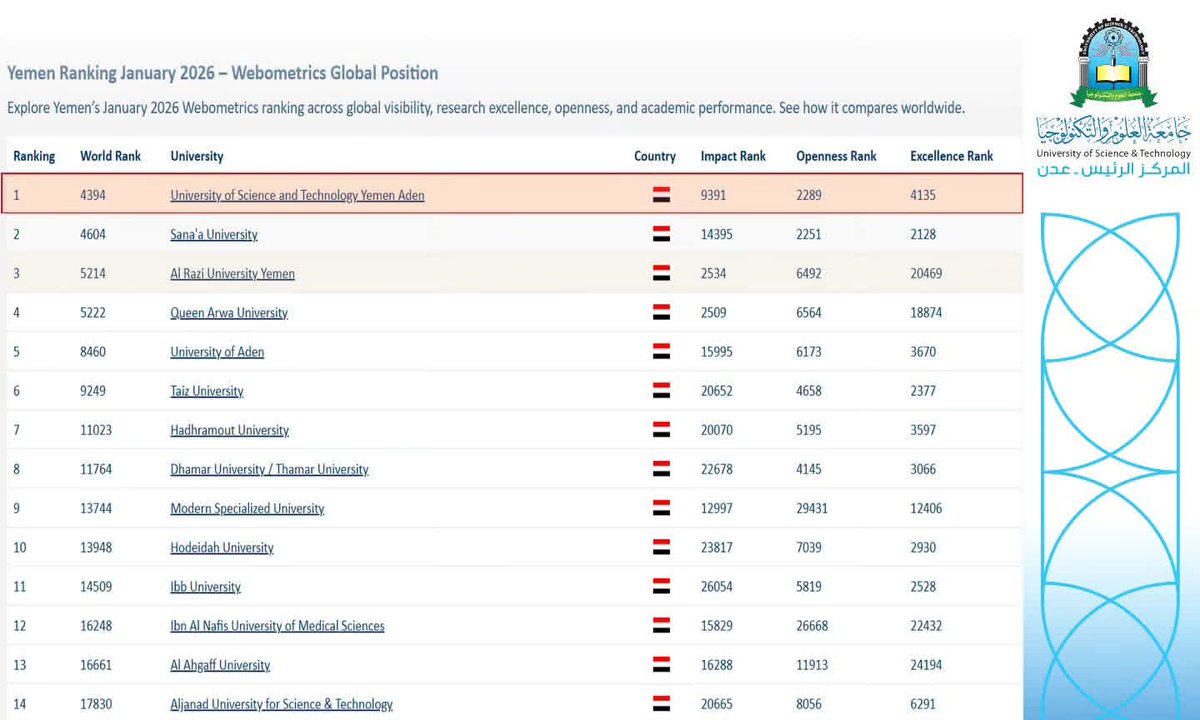
Task: Open the University of Aden link
Action: pyautogui.click(x=217, y=352)
